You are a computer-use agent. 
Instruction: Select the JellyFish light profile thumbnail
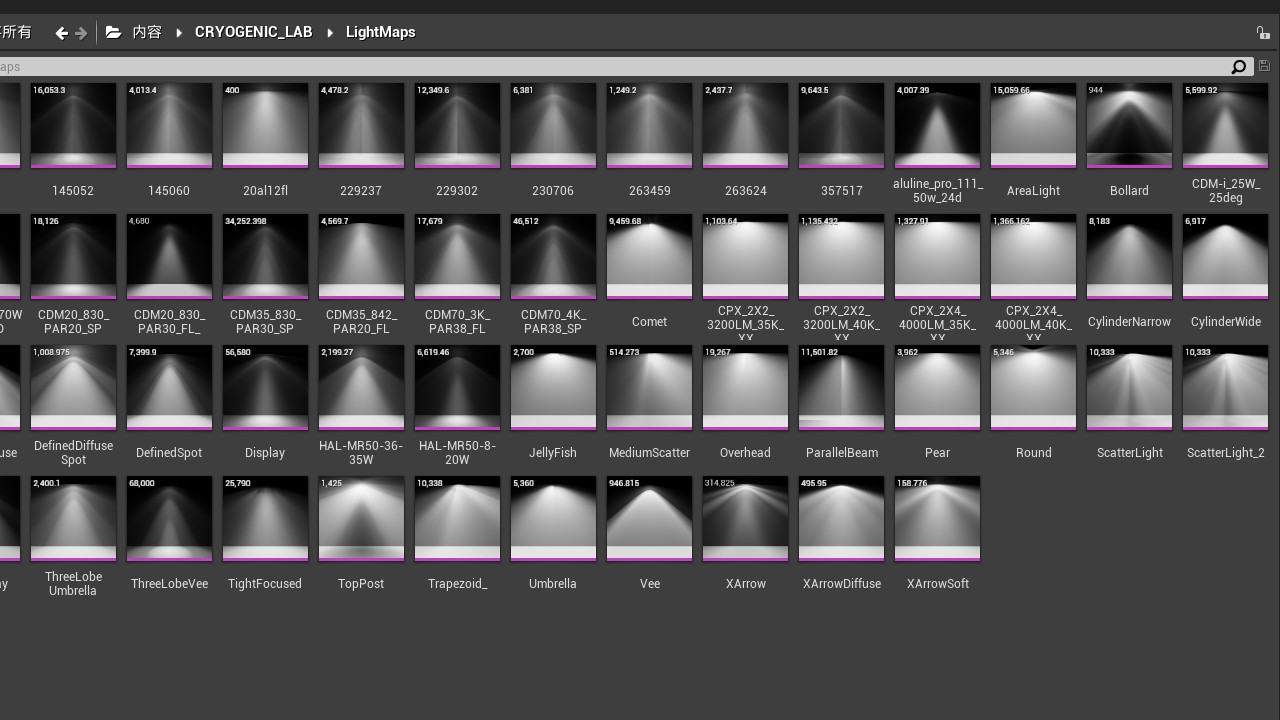[553, 388]
